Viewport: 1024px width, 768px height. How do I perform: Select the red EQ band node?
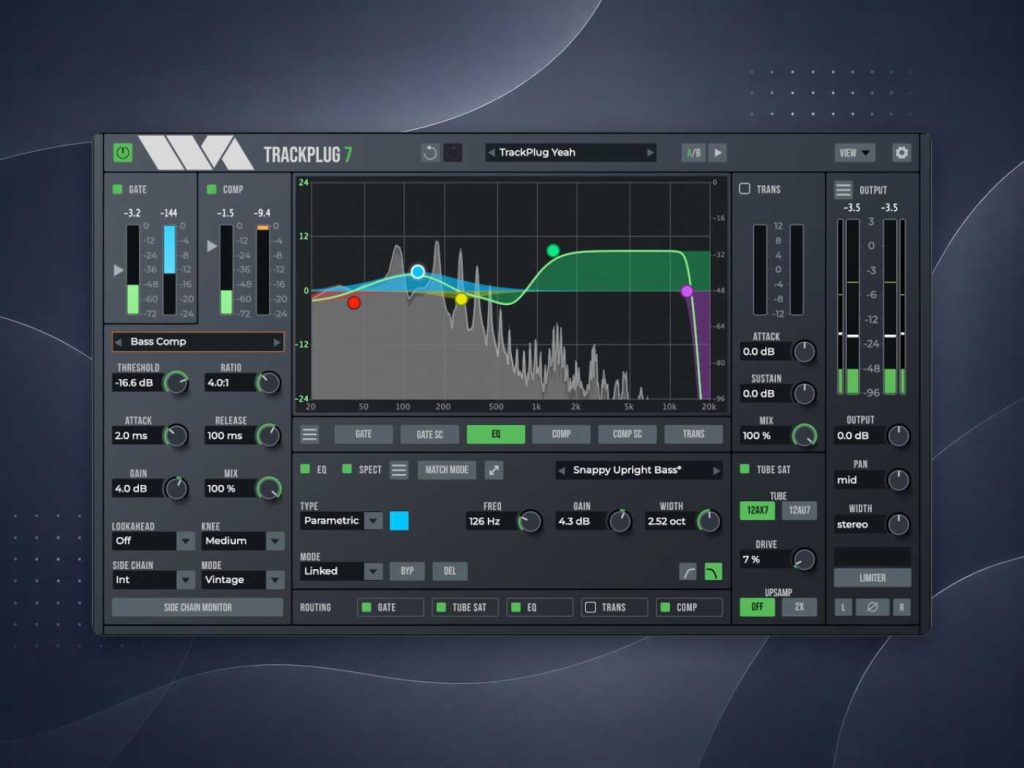click(354, 302)
